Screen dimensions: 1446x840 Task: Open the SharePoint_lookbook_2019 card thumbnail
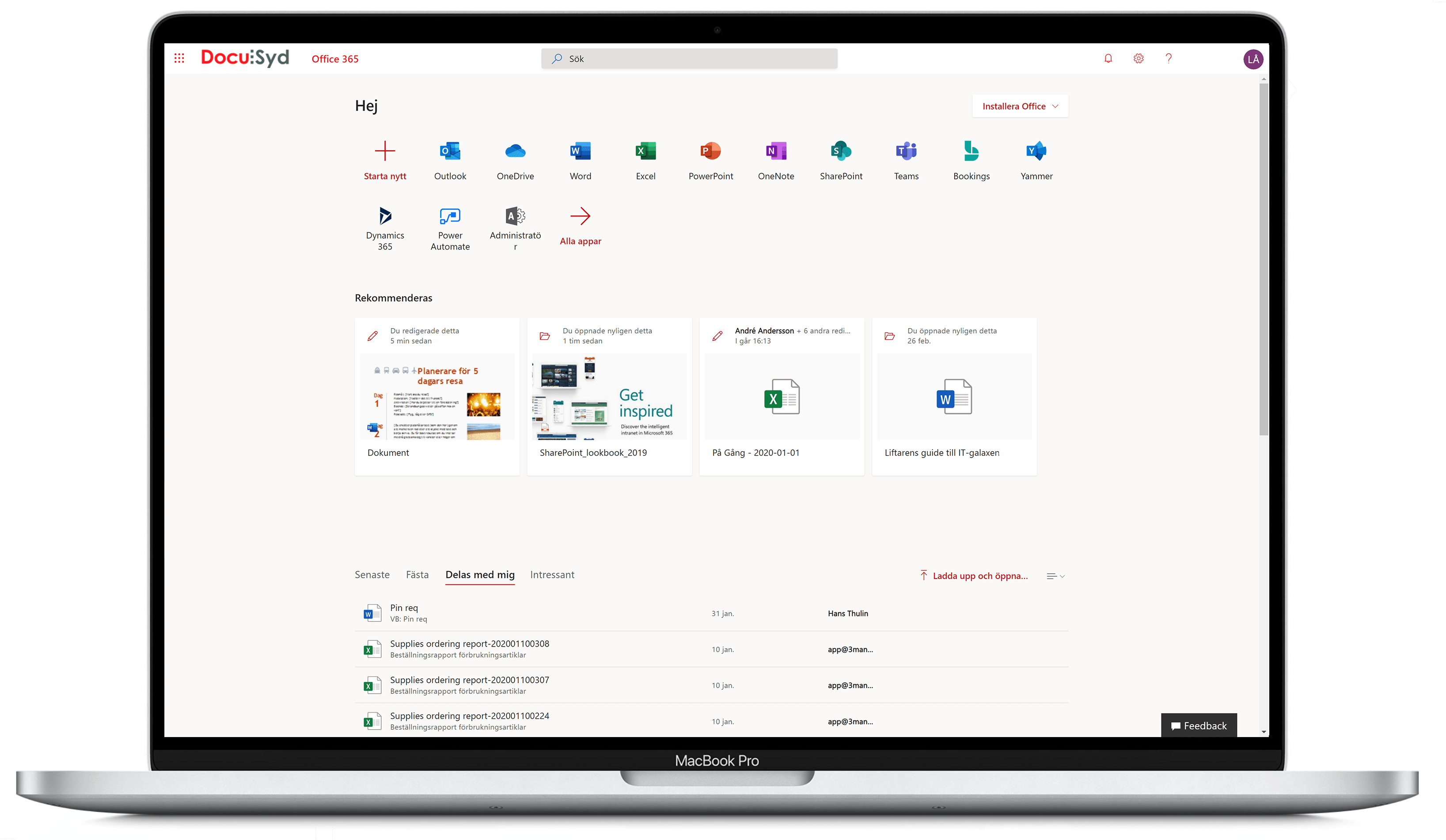pos(609,397)
